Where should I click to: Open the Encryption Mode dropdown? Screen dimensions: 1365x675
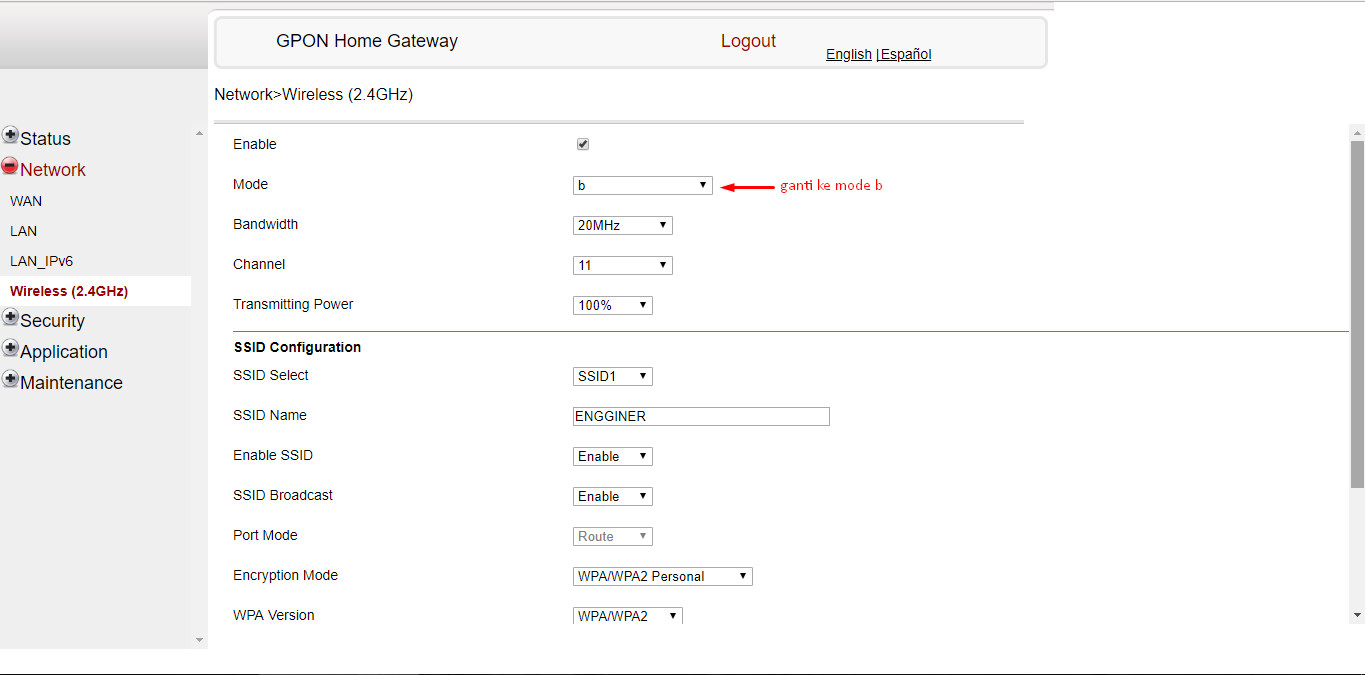663,576
